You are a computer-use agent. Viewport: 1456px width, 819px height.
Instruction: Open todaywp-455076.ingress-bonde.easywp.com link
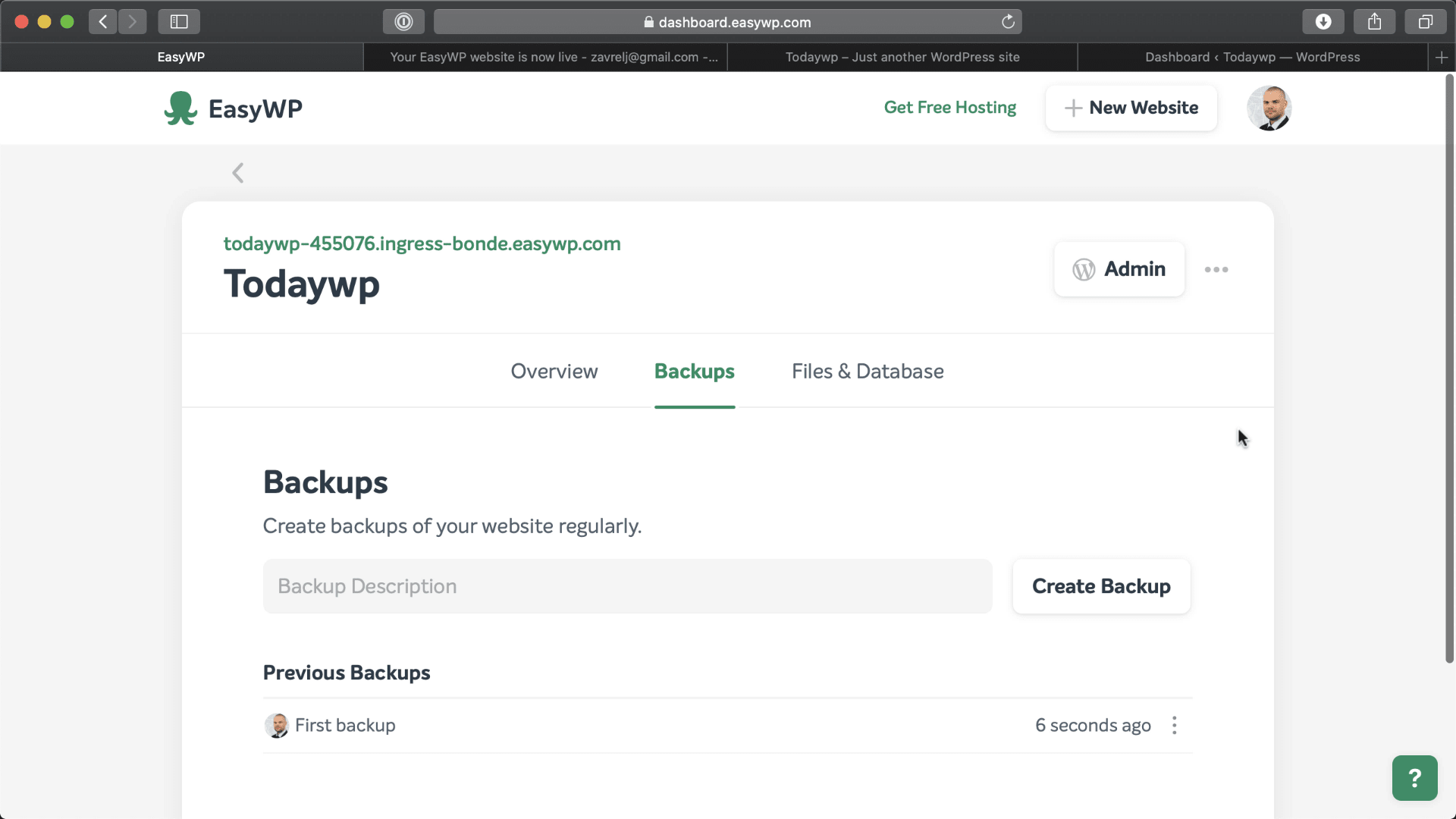(x=422, y=244)
